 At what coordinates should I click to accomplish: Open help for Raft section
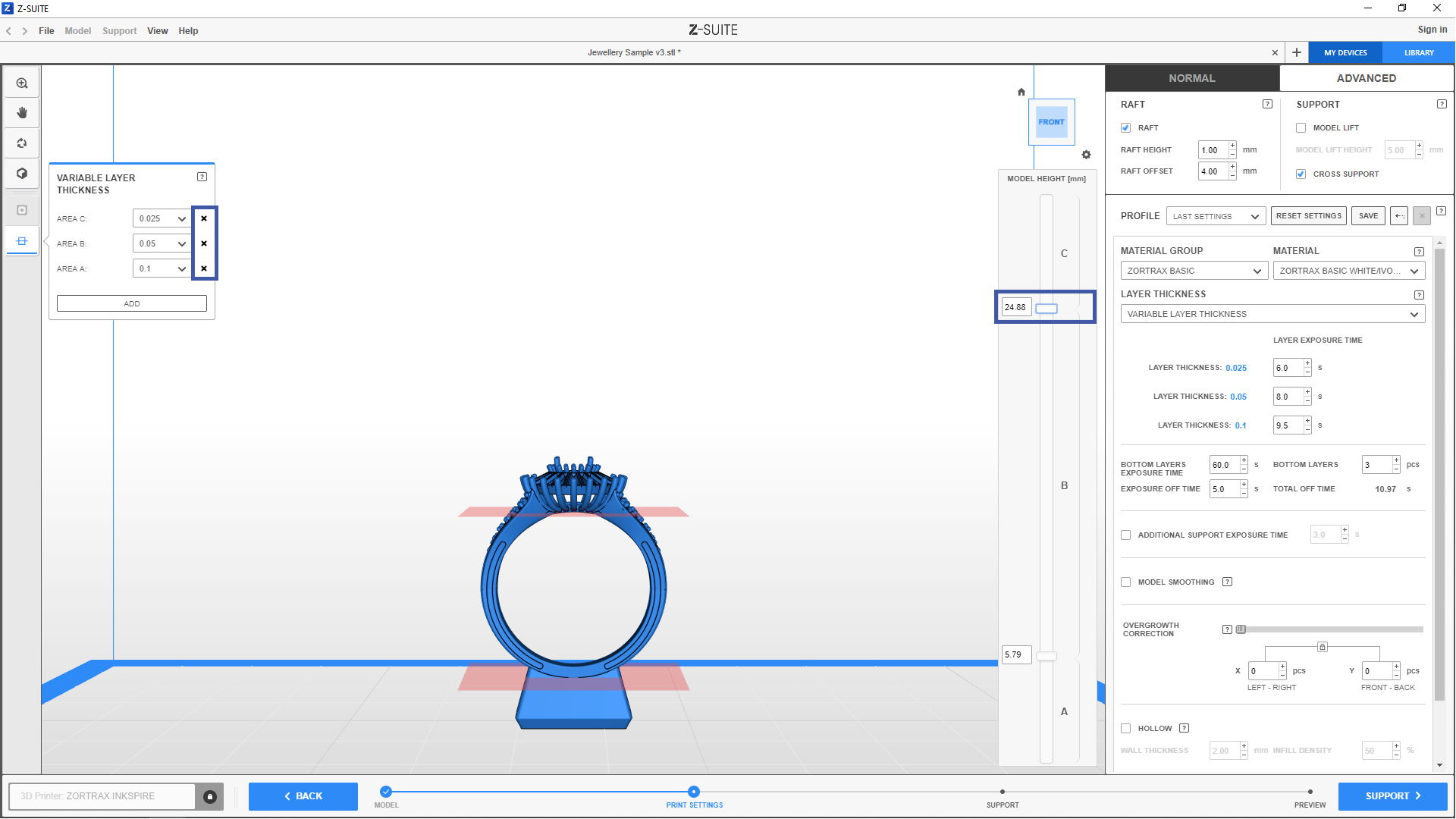[x=1267, y=104]
